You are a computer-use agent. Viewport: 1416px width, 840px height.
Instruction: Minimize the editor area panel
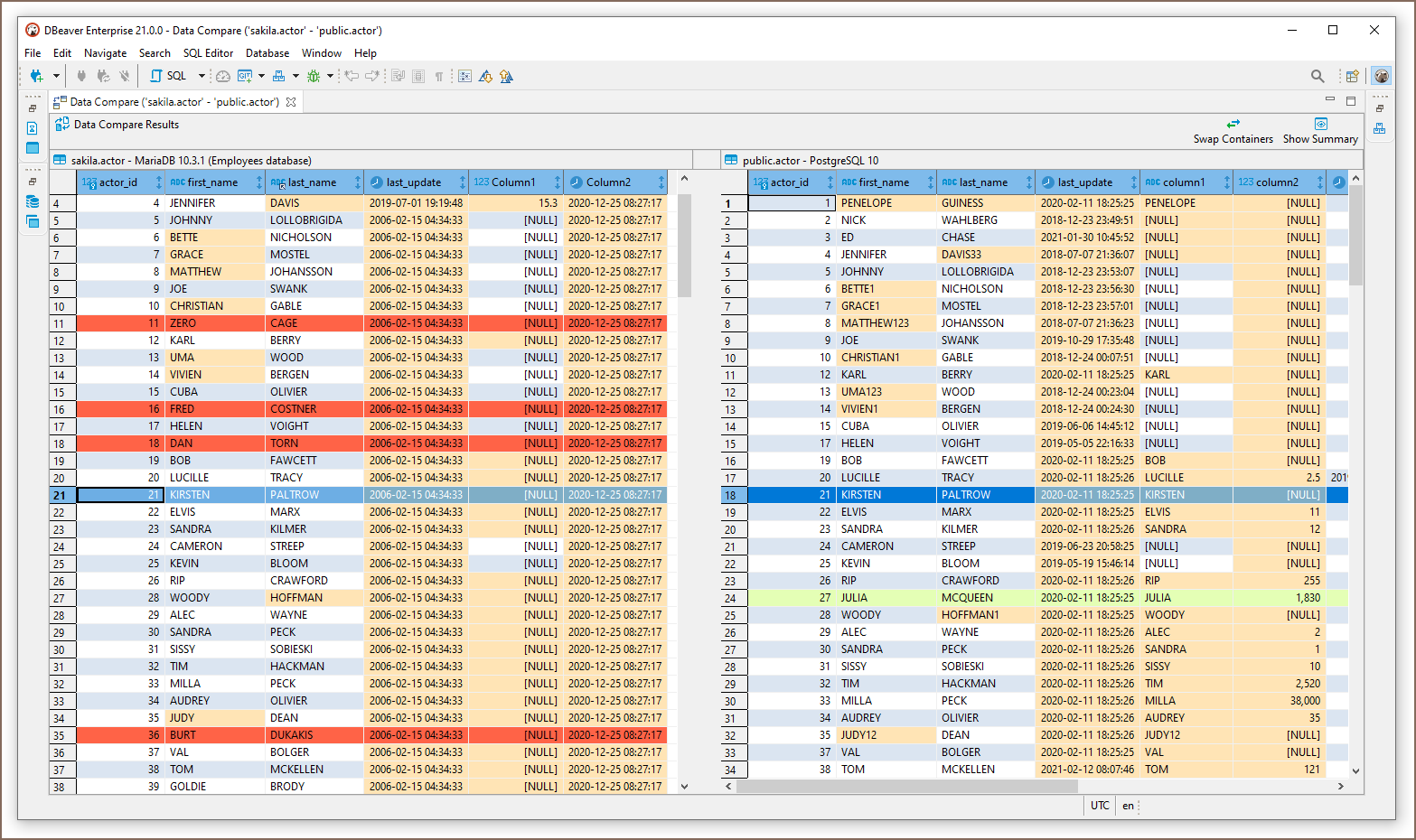(x=1329, y=99)
